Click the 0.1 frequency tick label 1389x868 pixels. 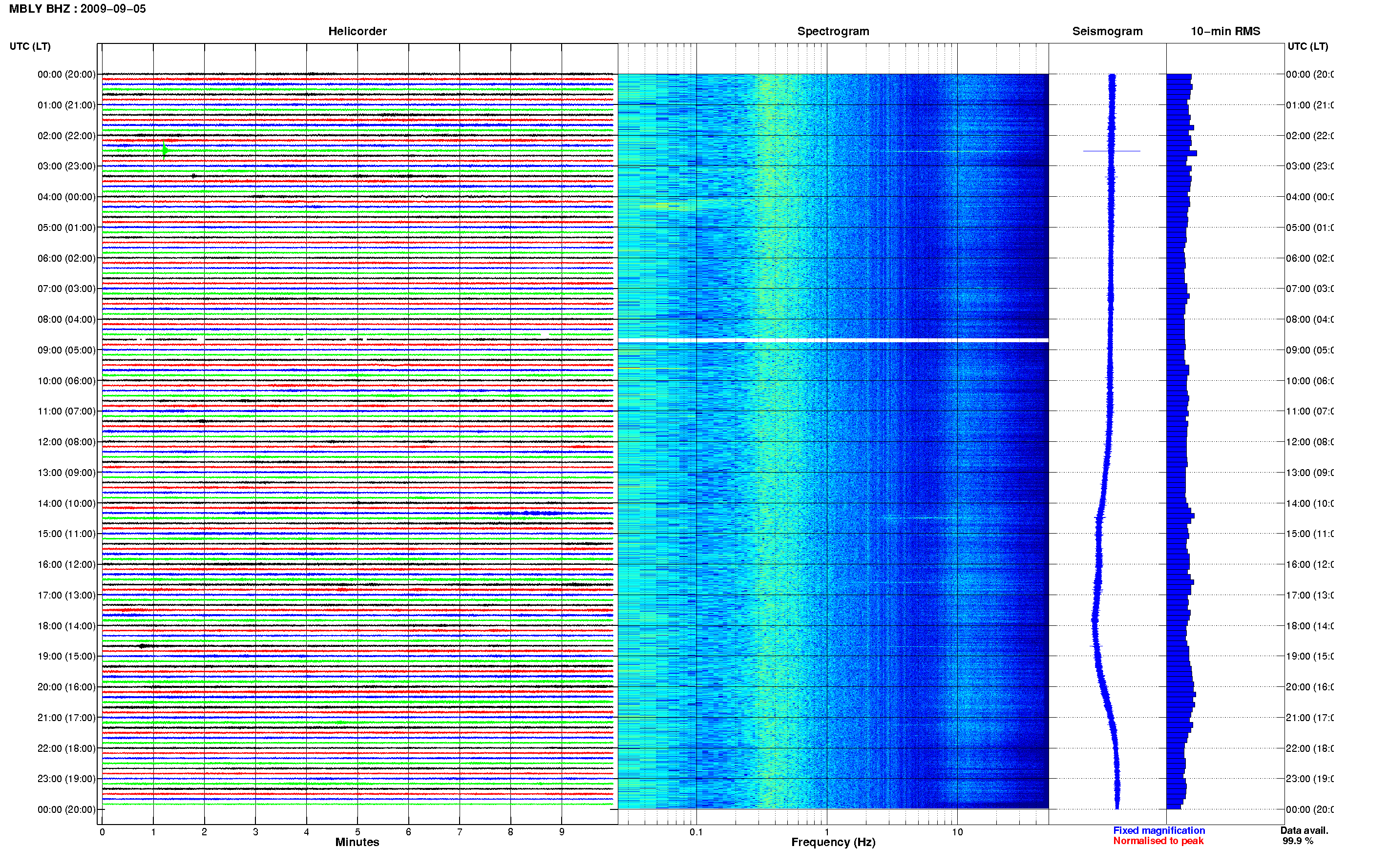[696, 832]
